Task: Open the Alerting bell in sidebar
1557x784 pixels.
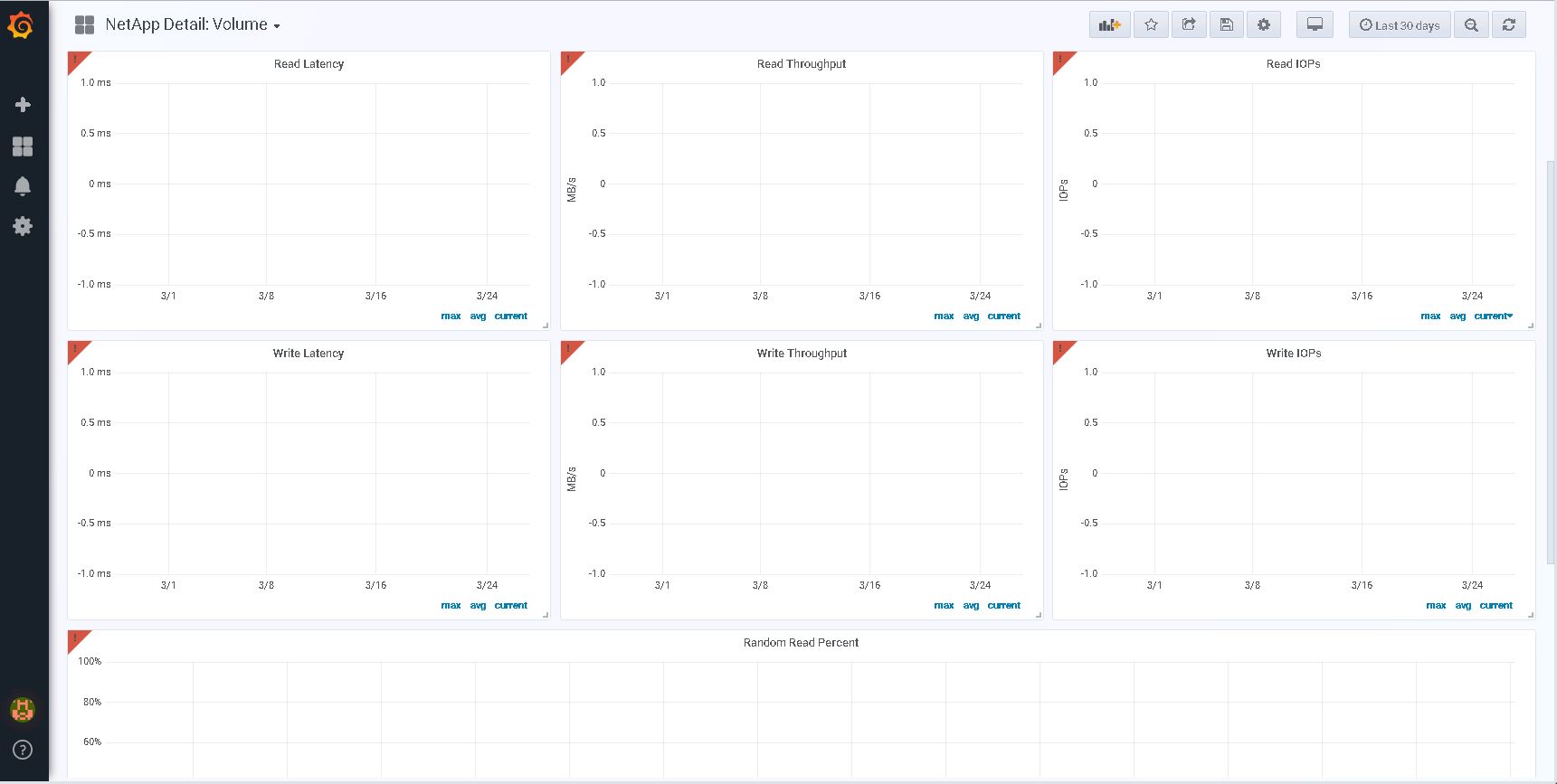Action: tap(23, 186)
